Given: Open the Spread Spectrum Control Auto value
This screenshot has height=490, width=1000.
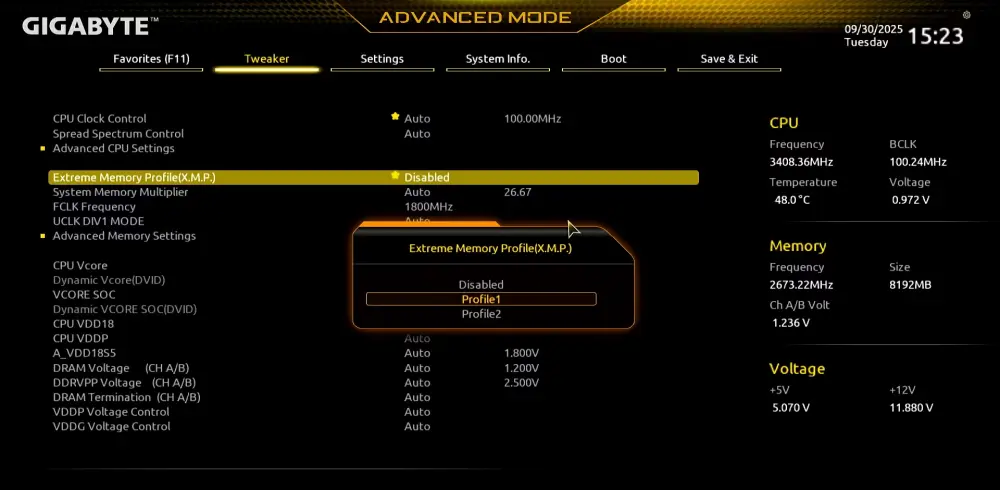Looking at the screenshot, I should click(x=417, y=134).
